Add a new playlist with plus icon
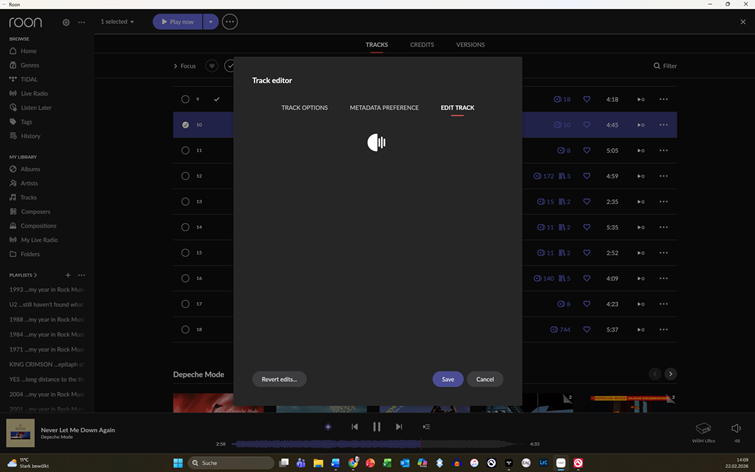755x472 pixels. (68, 275)
